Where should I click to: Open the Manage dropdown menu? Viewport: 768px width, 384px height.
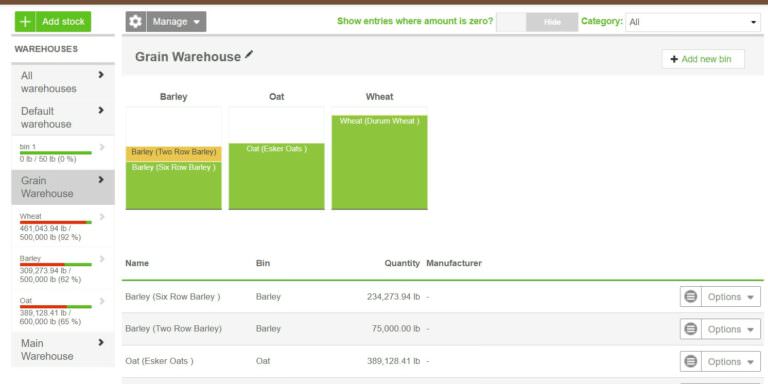tap(176, 22)
